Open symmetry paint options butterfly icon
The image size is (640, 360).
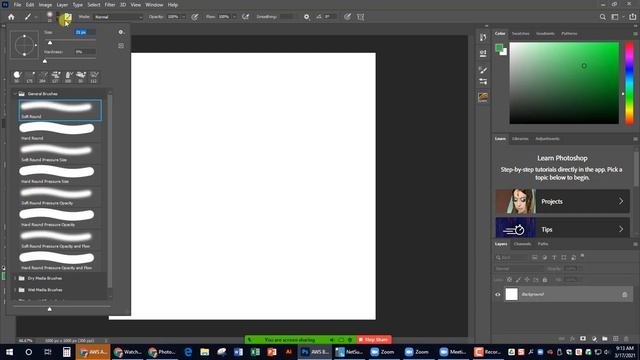pos(360,17)
